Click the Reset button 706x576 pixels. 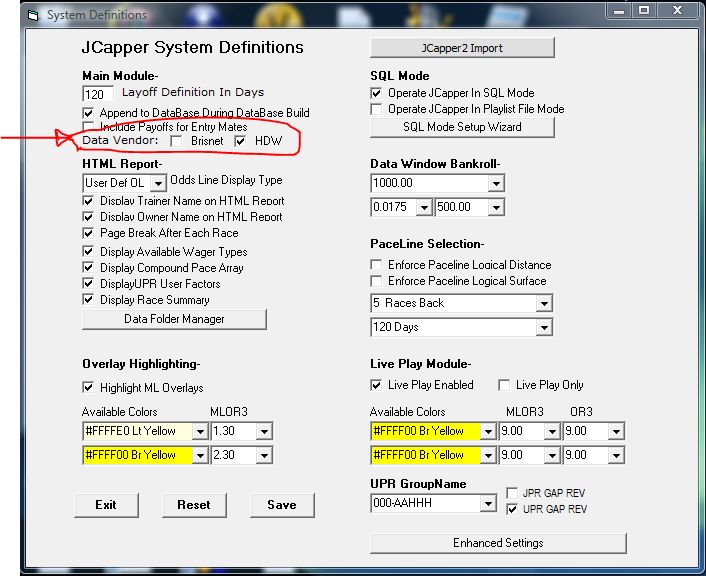tap(194, 505)
